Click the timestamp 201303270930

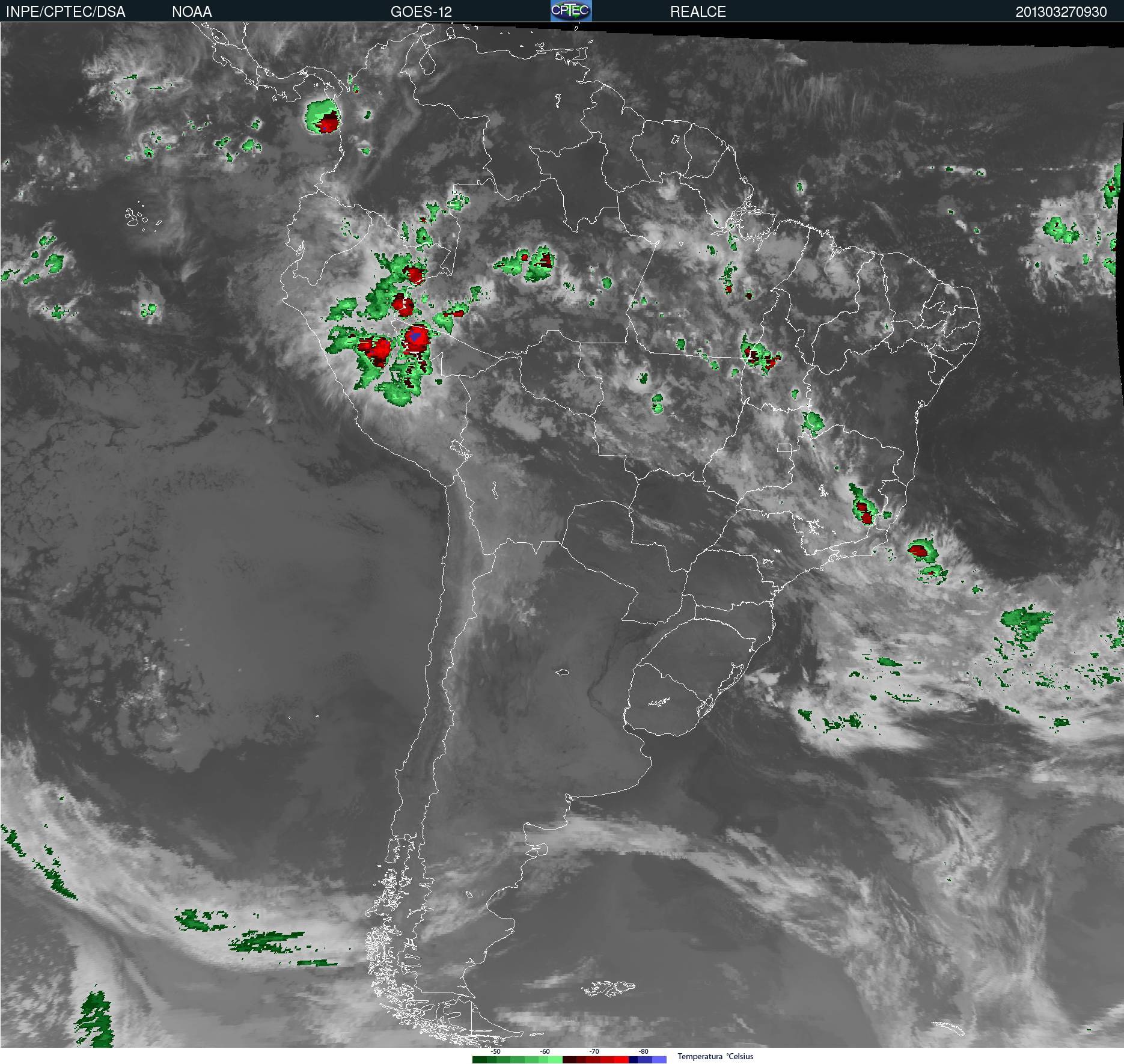(1061, 11)
